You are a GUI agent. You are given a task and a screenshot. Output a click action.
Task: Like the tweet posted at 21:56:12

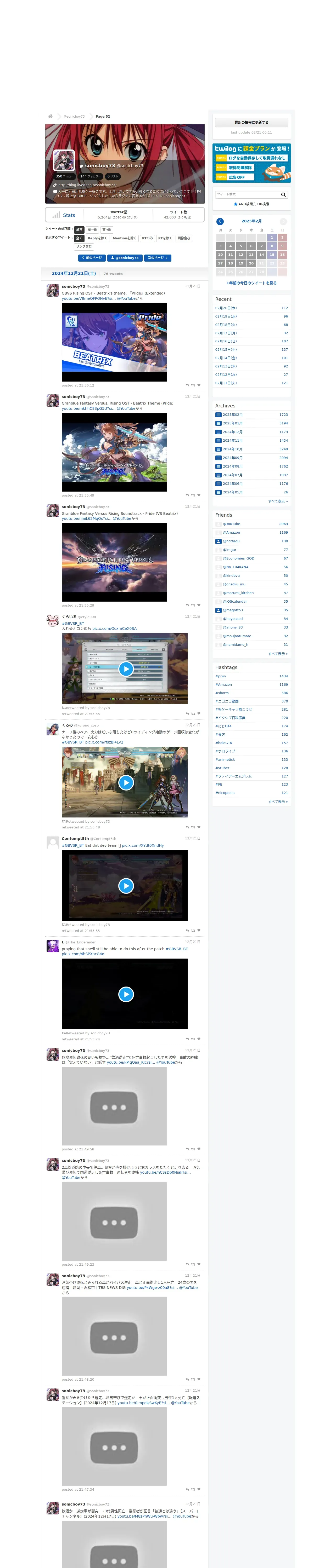click(199, 385)
